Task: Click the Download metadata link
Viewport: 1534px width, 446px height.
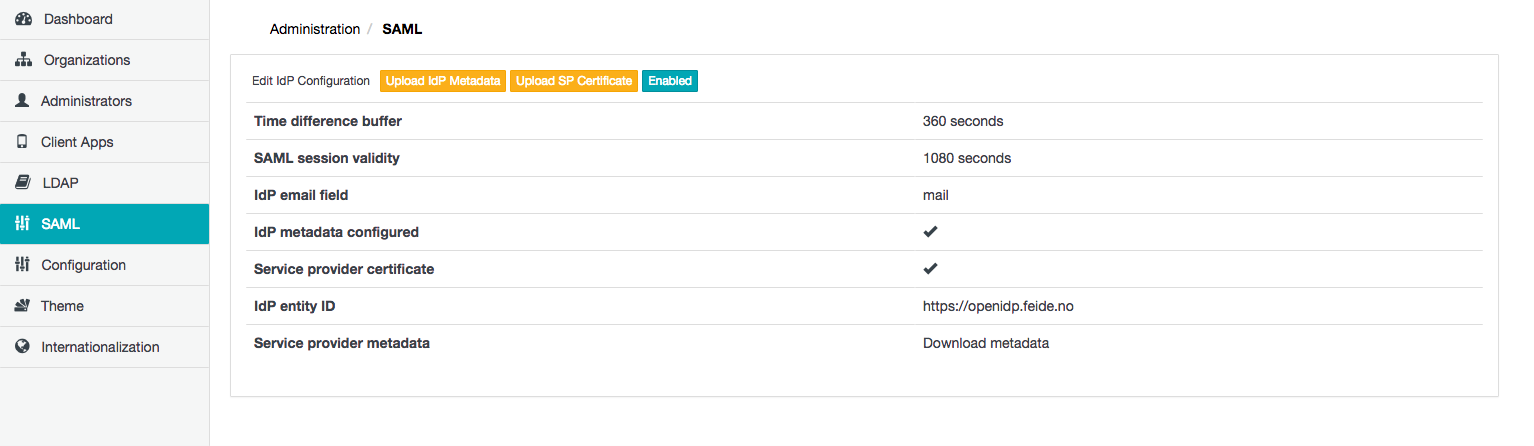Action: tap(985, 343)
